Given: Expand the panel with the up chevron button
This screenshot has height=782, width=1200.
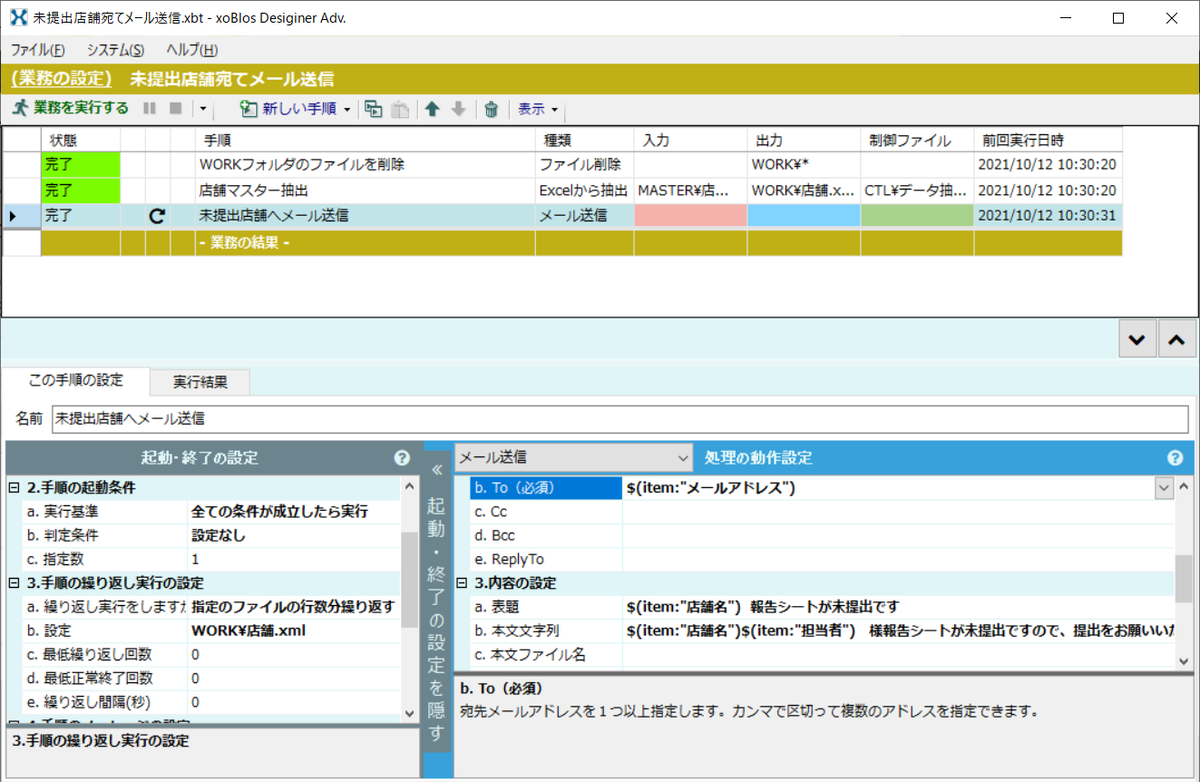Looking at the screenshot, I should [x=1176, y=340].
